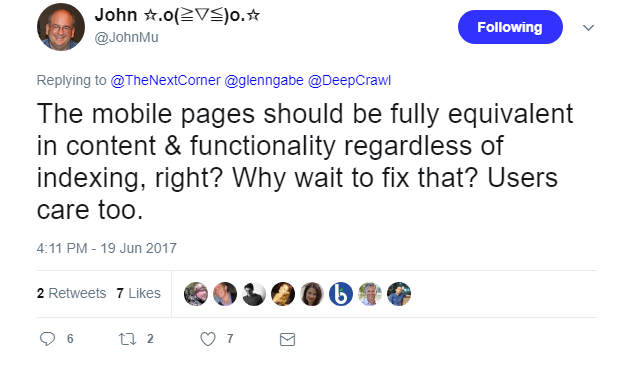Open the @TheNextCorner mention link
The image size is (637, 367).
(x=165, y=80)
